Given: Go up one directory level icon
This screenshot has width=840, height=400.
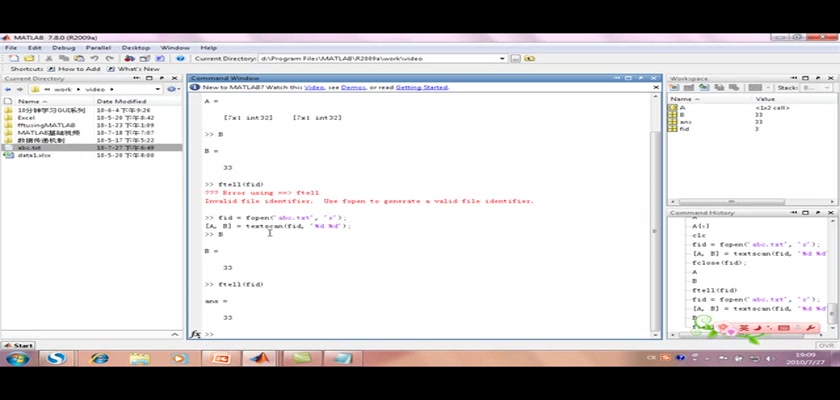Looking at the screenshot, I should pos(529,58).
